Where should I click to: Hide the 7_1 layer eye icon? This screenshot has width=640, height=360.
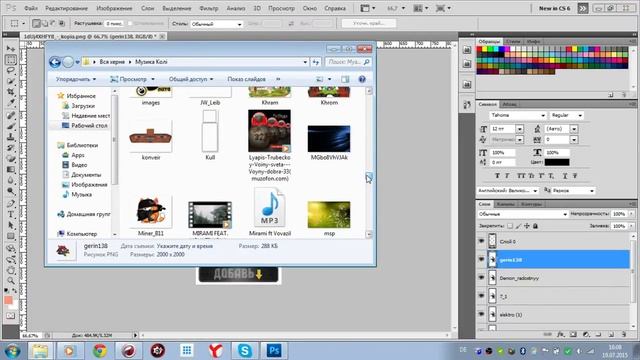click(x=481, y=296)
